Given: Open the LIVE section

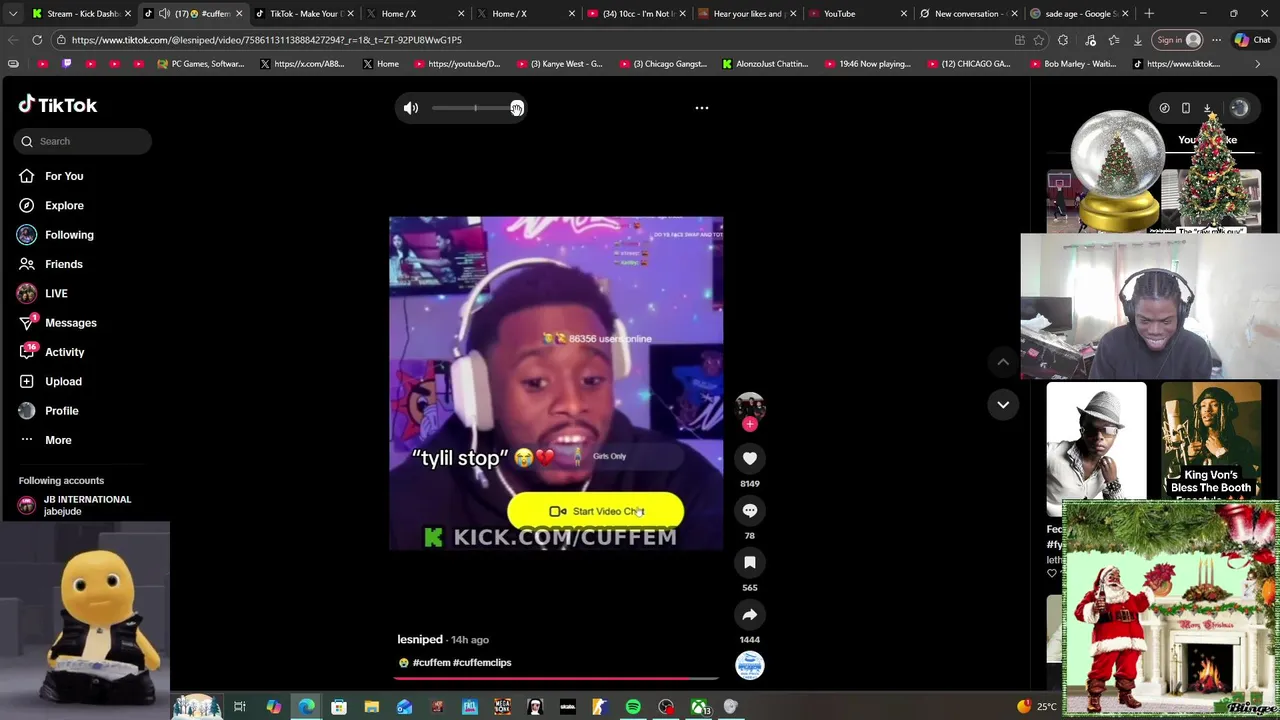Looking at the screenshot, I should [56, 293].
